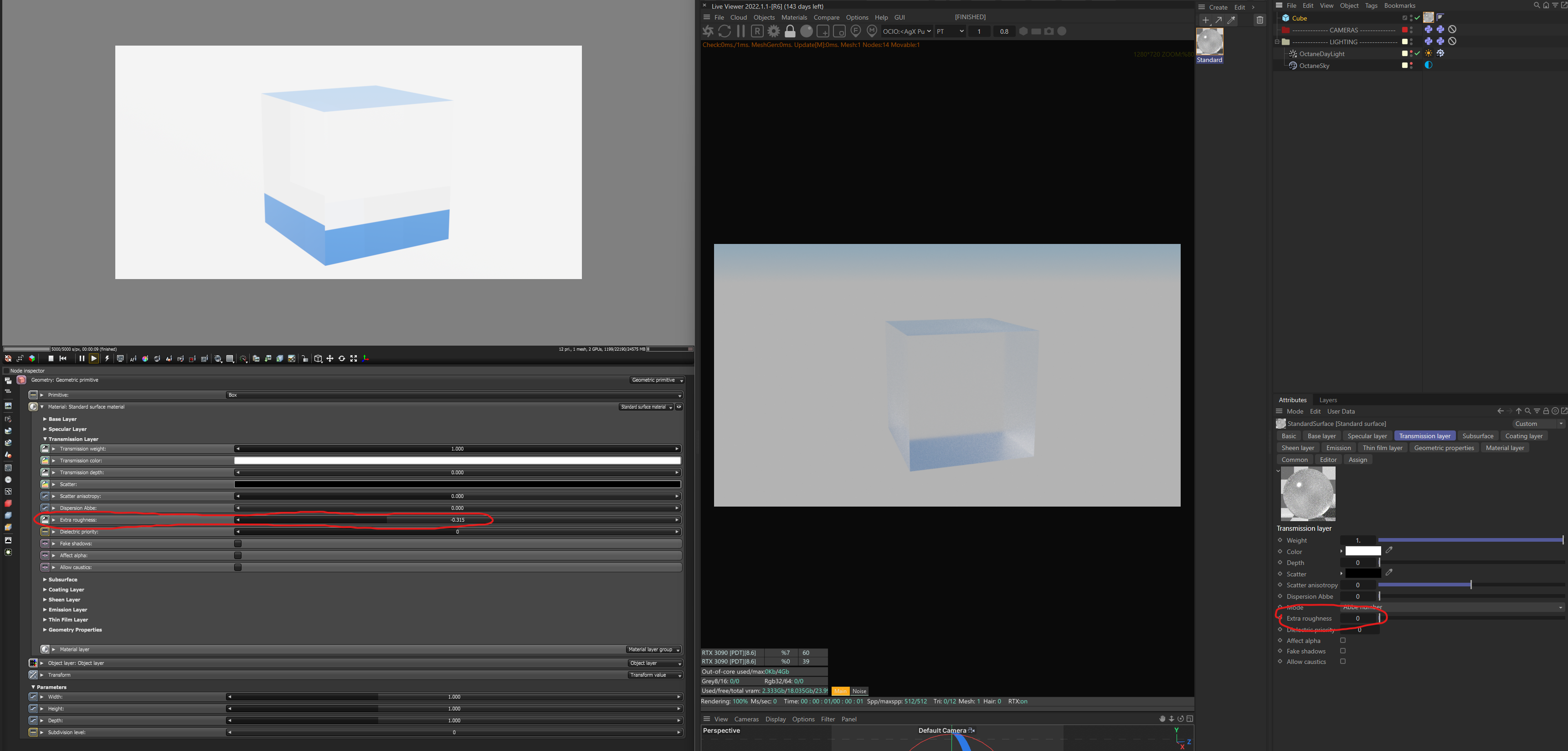Click the restart render refresh icon
Image resolution: width=1568 pixels, height=751 pixels.
[x=725, y=31]
